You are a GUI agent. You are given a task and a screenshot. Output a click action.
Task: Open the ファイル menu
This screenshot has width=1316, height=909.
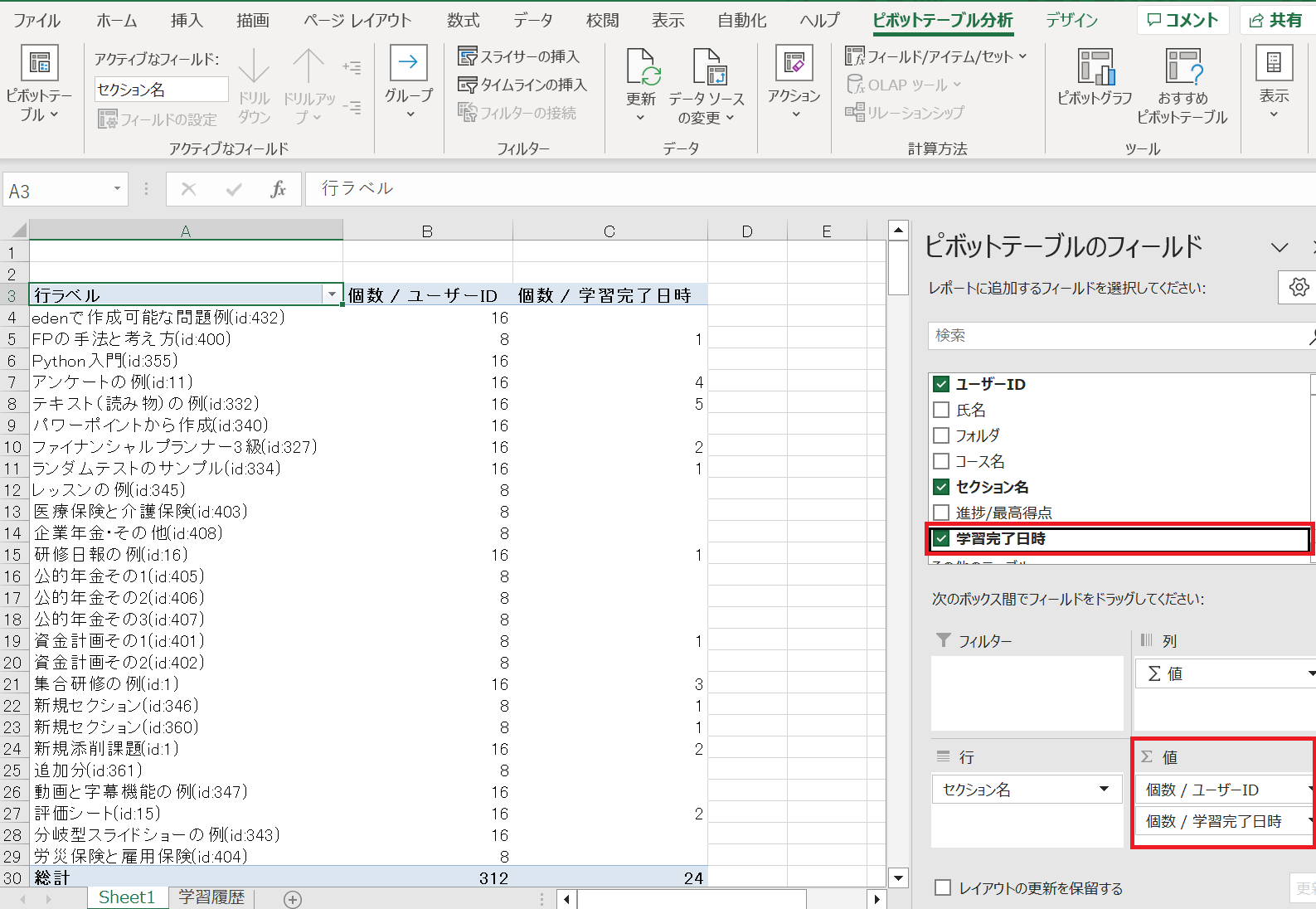36,20
